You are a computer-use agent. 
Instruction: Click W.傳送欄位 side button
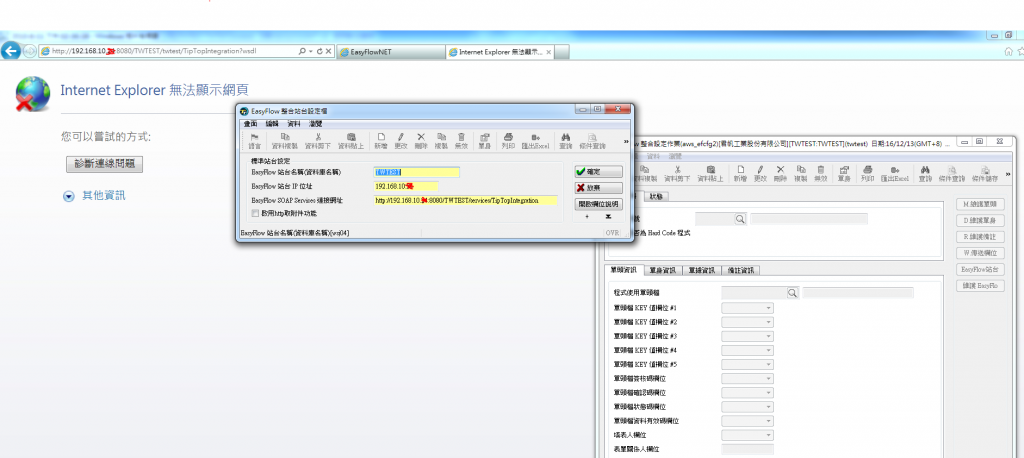(980, 253)
